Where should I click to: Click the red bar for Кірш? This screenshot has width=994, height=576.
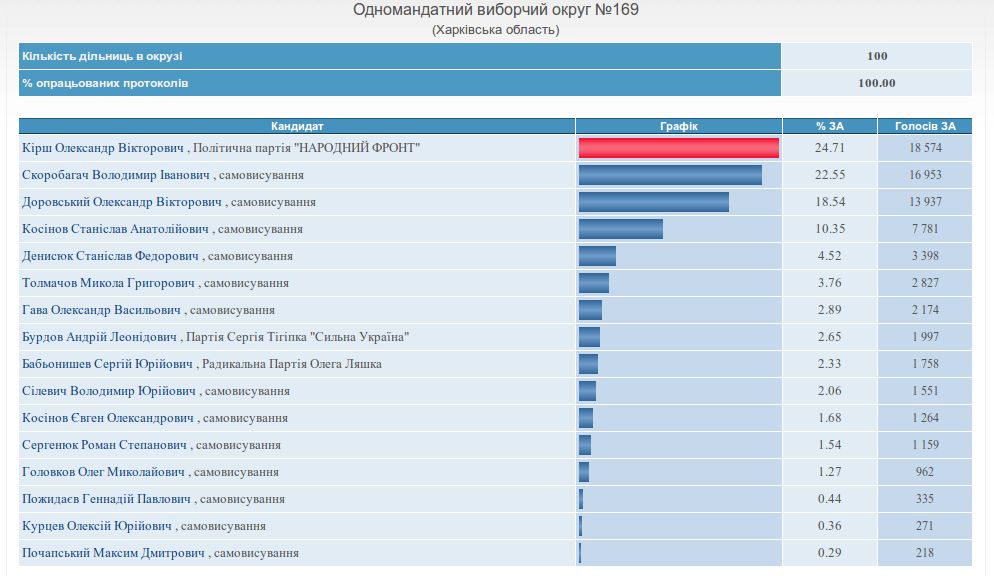678,148
